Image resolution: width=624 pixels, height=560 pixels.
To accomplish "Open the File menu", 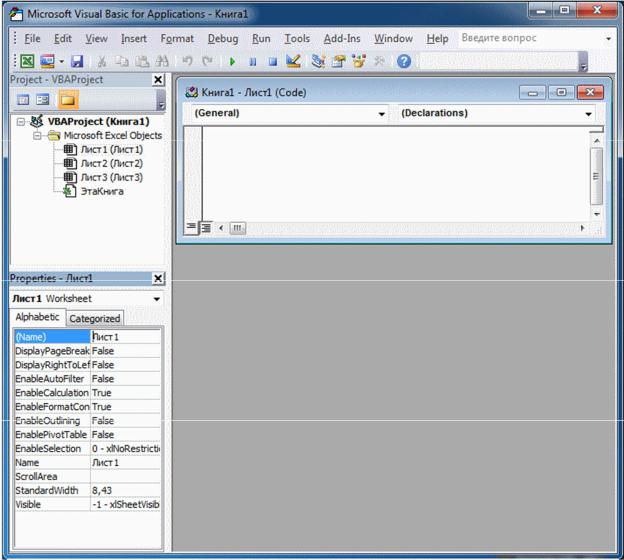I will [32, 39].
